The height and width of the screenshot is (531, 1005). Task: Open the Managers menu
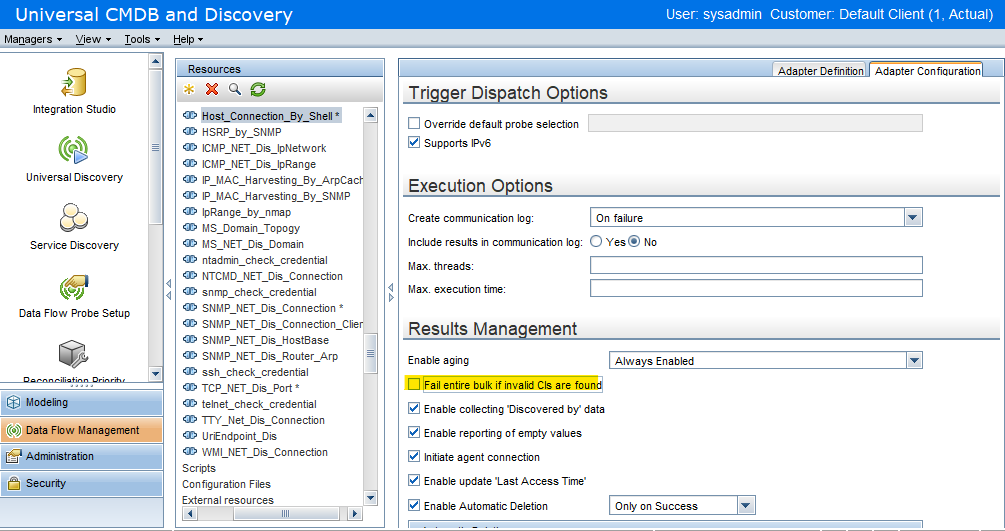33,39
